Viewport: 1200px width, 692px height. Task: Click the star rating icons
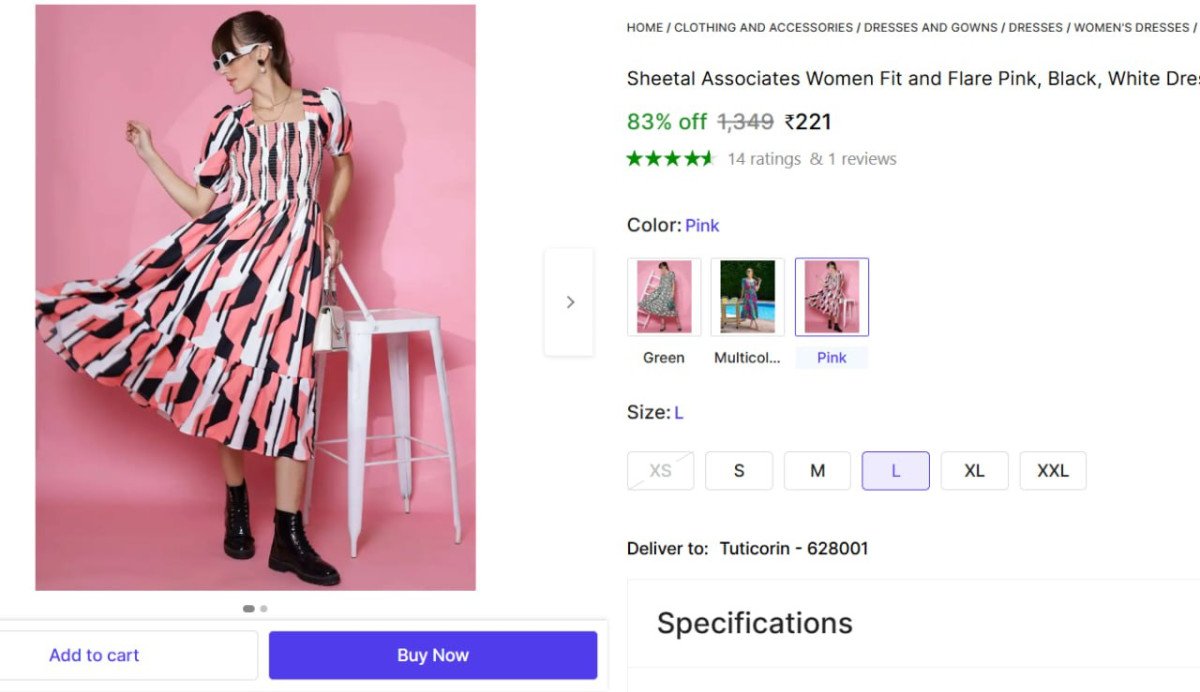(x=670, y=159)
